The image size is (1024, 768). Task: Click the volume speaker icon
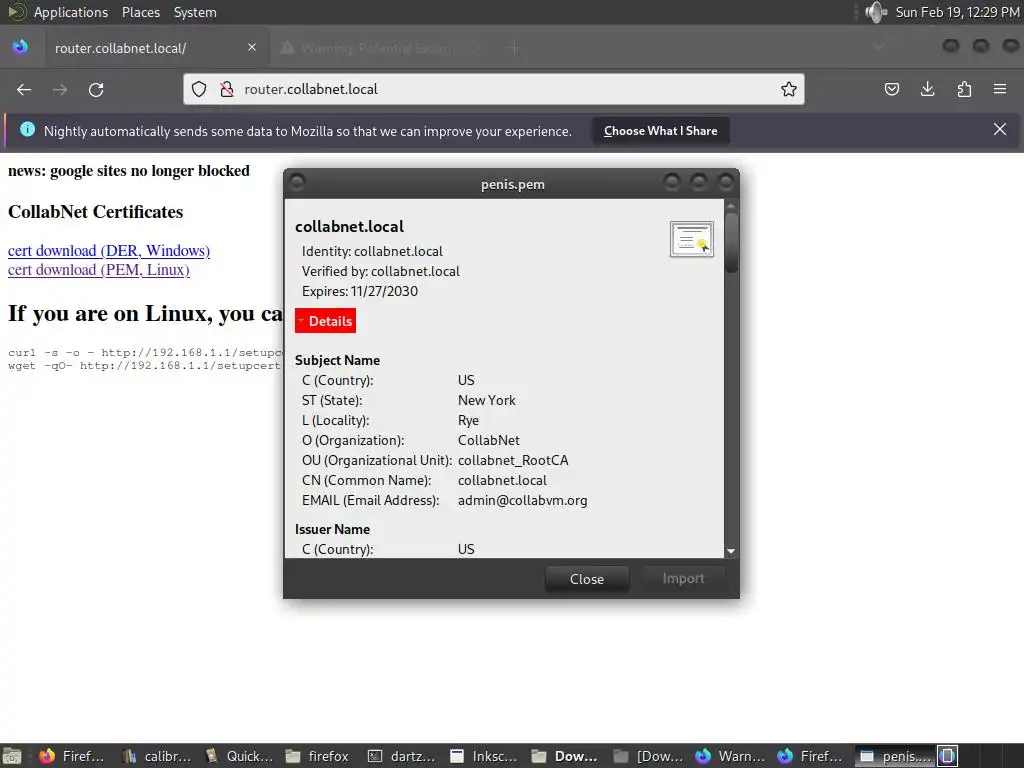[875, 12]
